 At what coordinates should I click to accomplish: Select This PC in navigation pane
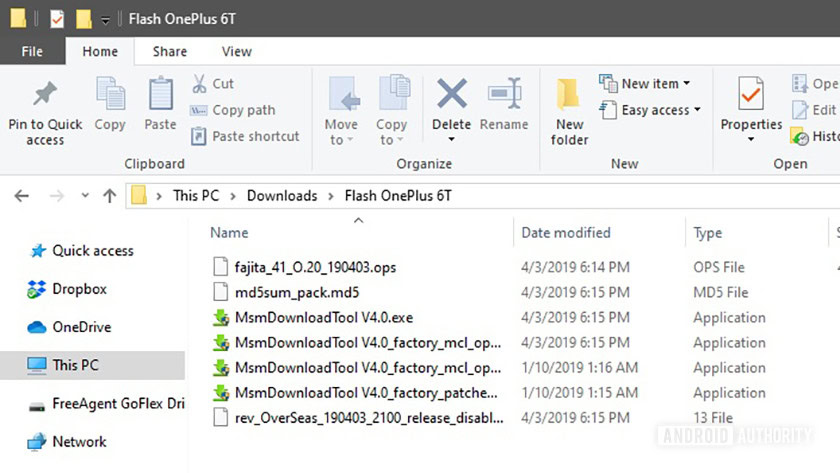(x=93, y=365)
